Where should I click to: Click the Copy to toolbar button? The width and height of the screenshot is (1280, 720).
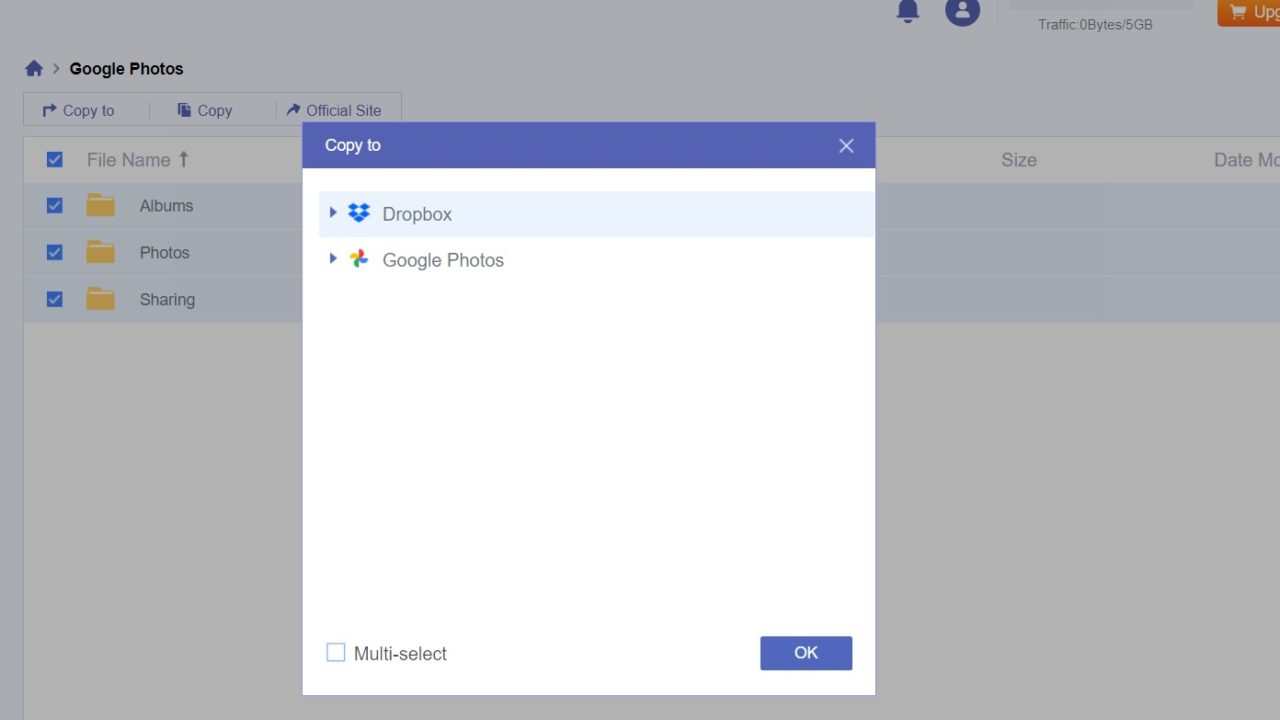coord(78,111)
